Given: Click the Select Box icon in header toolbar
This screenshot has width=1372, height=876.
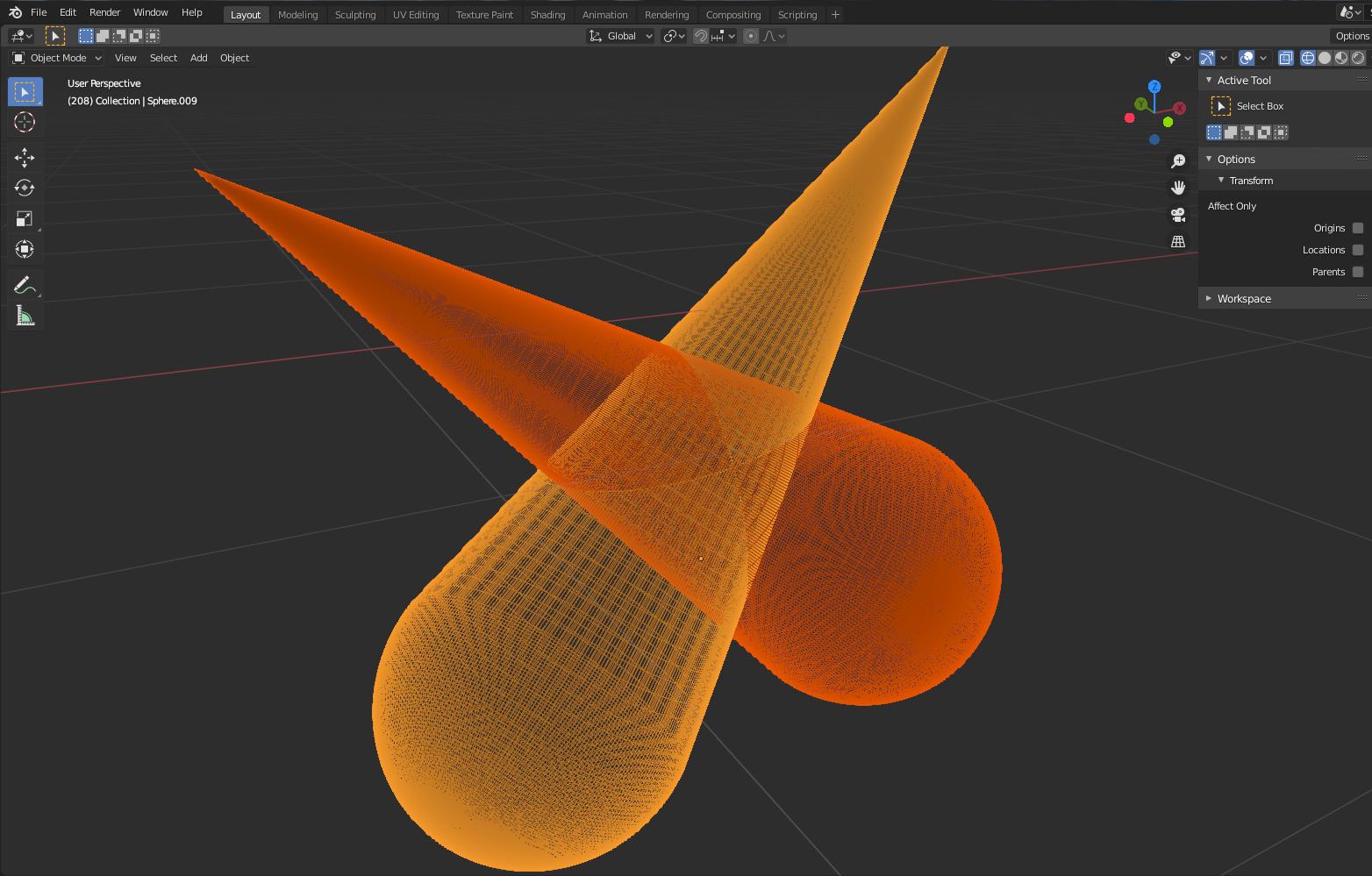Looking at the screenshot, I should click(x=54, y=36).
